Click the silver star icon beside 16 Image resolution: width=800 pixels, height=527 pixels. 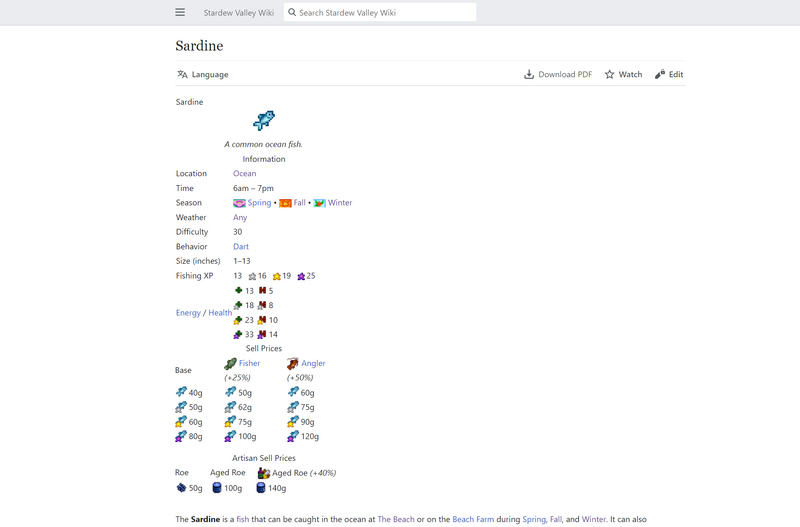point(252,277)
